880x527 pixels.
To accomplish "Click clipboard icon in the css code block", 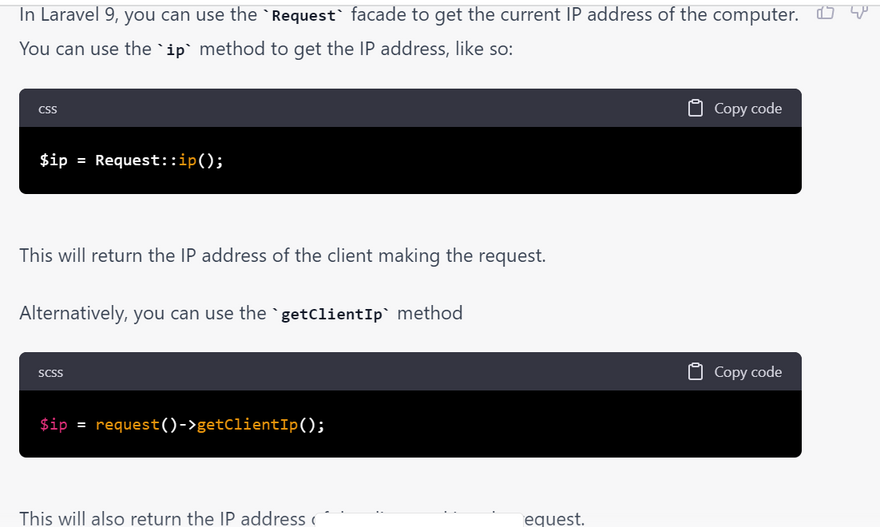I will pos(696,108).
